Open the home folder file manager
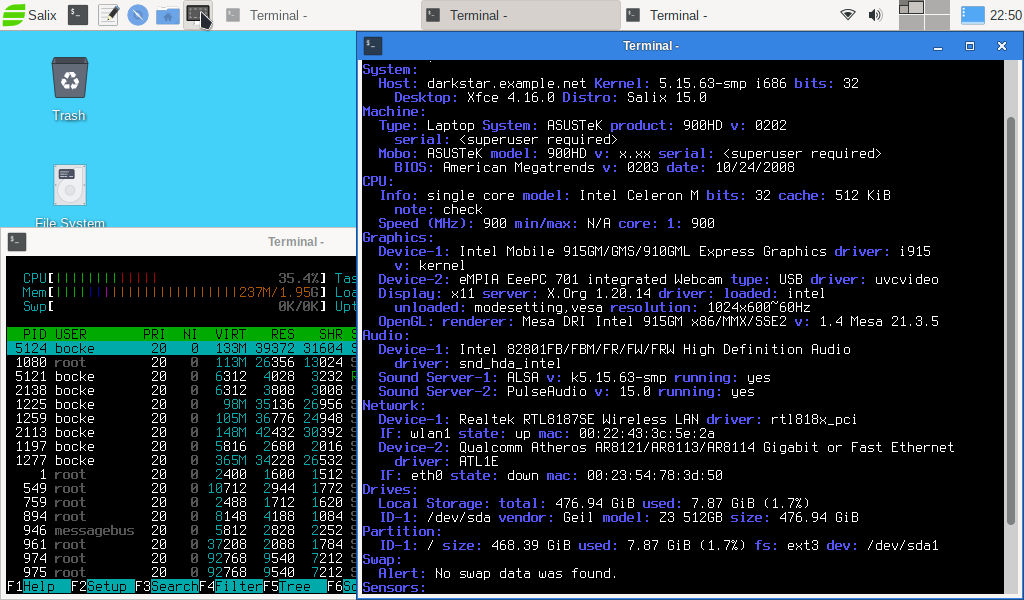 168,15
